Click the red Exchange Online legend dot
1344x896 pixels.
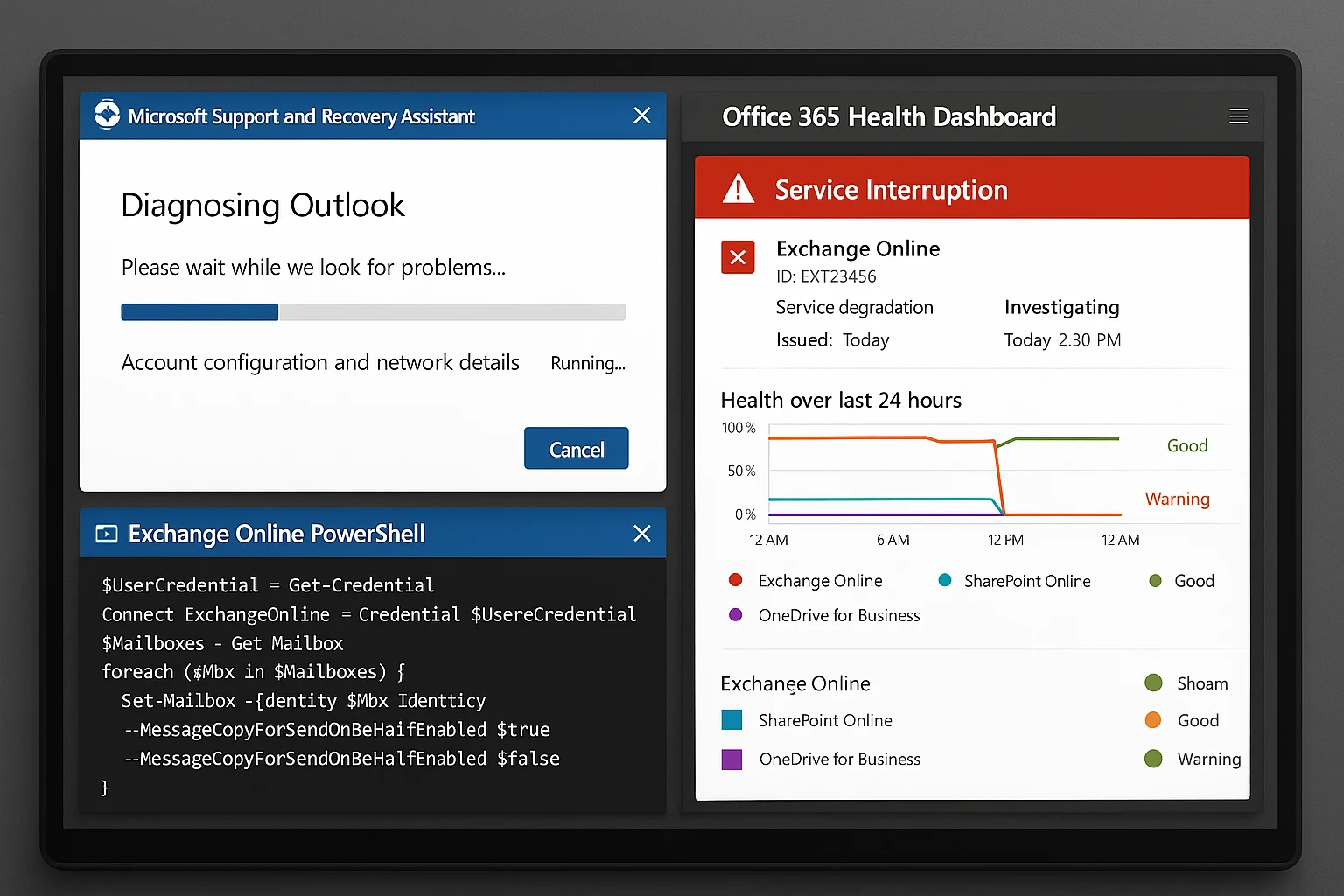pos(735,580)
